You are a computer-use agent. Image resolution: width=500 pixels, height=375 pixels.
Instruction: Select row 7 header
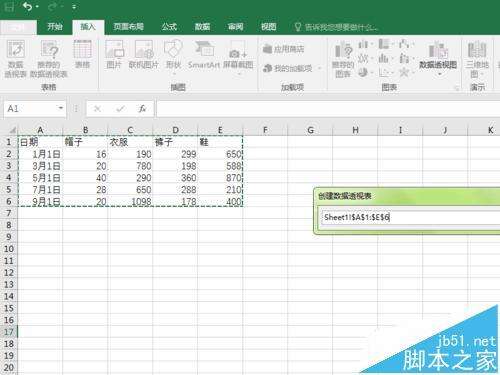(x=9, y=213)
